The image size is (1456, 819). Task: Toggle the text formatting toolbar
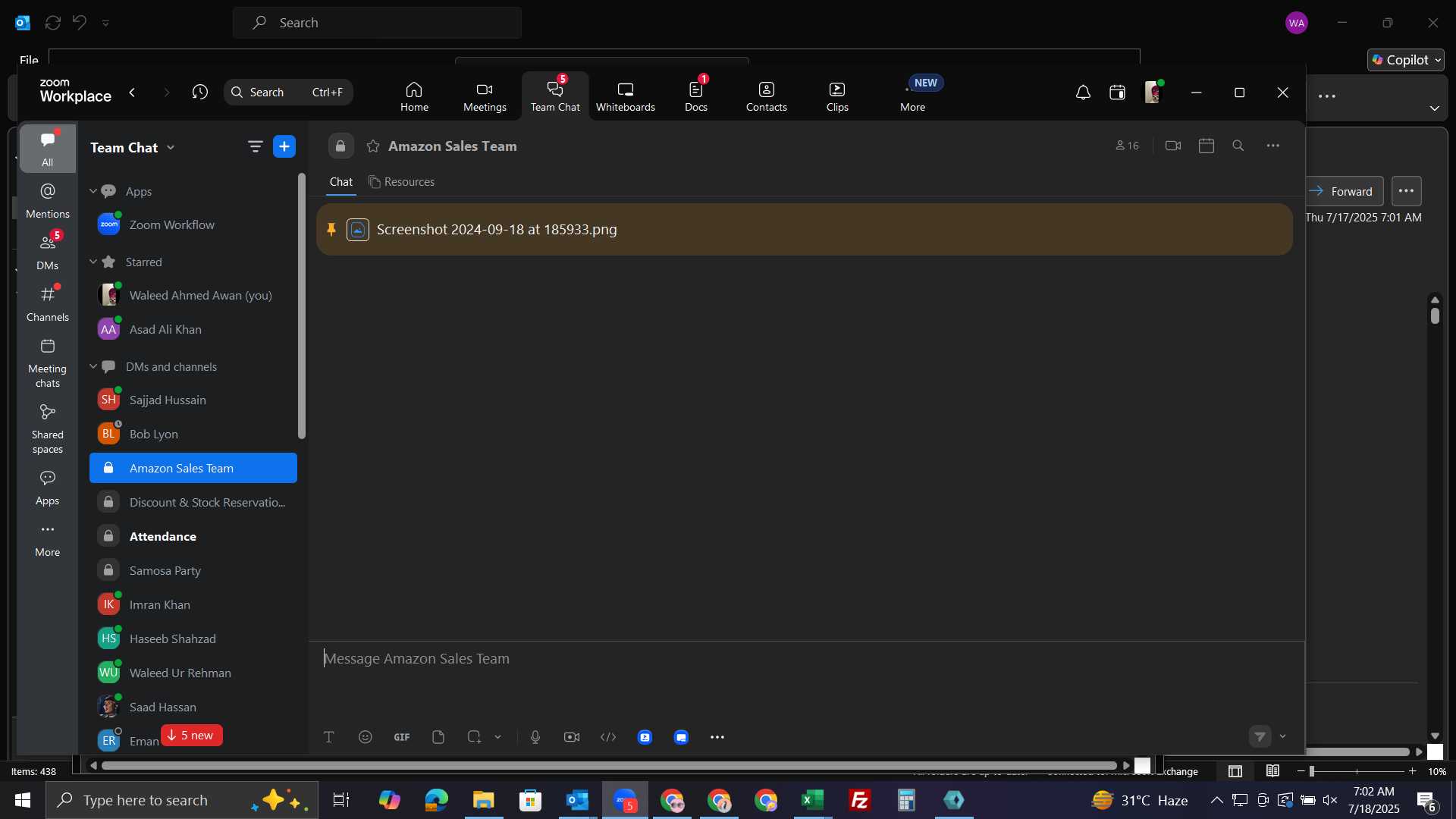click(329, 737)
